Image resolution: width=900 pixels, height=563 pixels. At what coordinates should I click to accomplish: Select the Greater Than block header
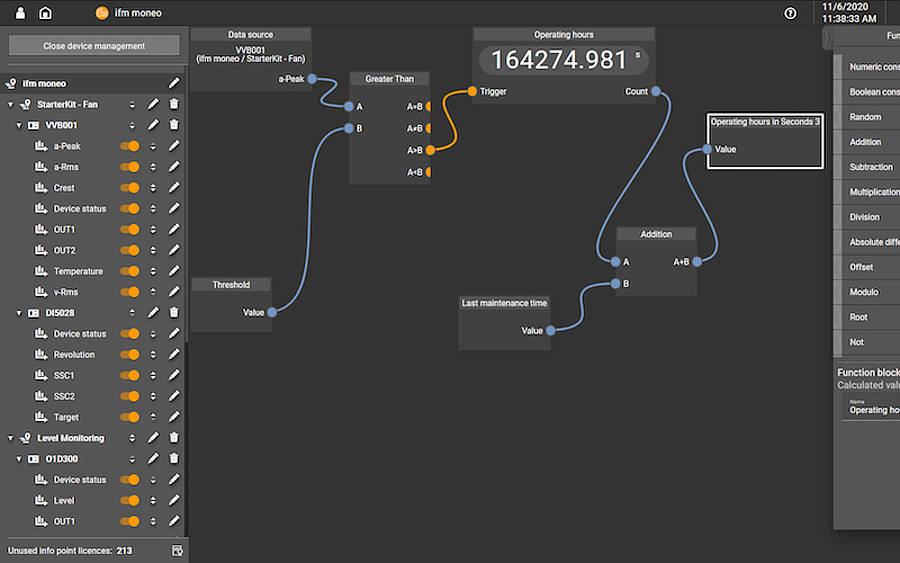(389, 79)
